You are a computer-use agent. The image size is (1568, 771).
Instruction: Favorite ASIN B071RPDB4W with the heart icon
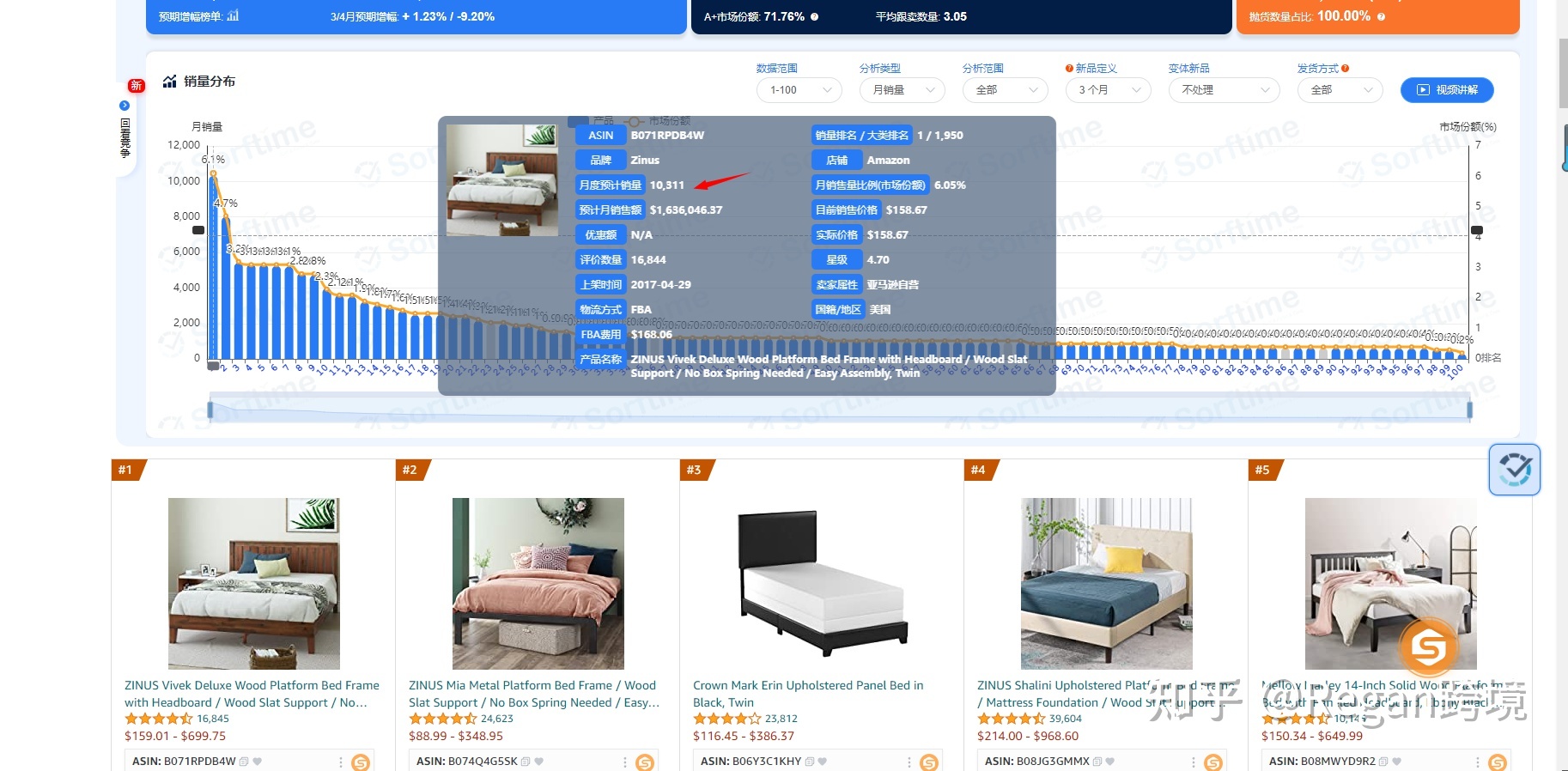258,762
